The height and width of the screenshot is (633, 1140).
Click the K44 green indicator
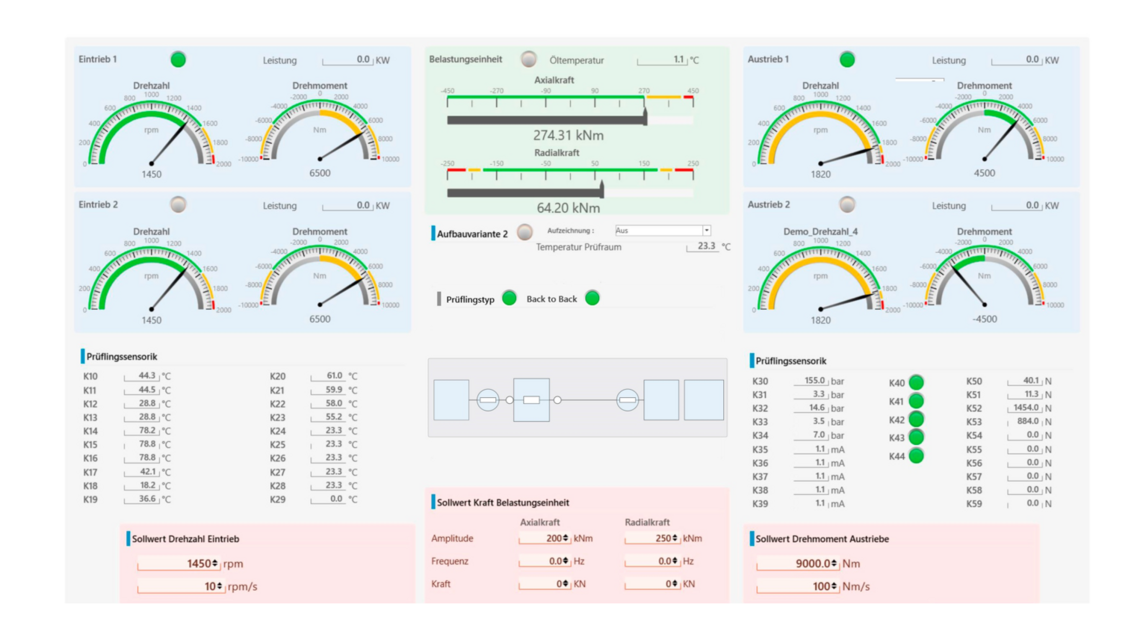tap(915, 455)
